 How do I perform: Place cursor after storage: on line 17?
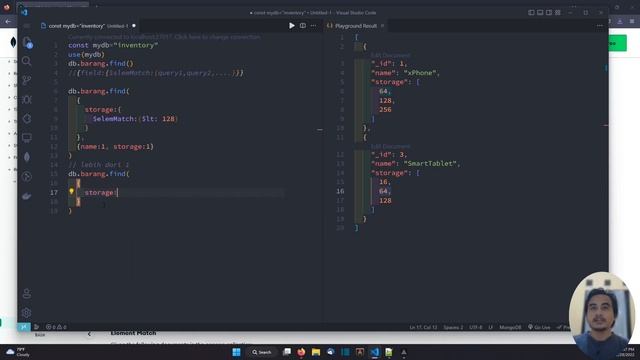[118, 192]
